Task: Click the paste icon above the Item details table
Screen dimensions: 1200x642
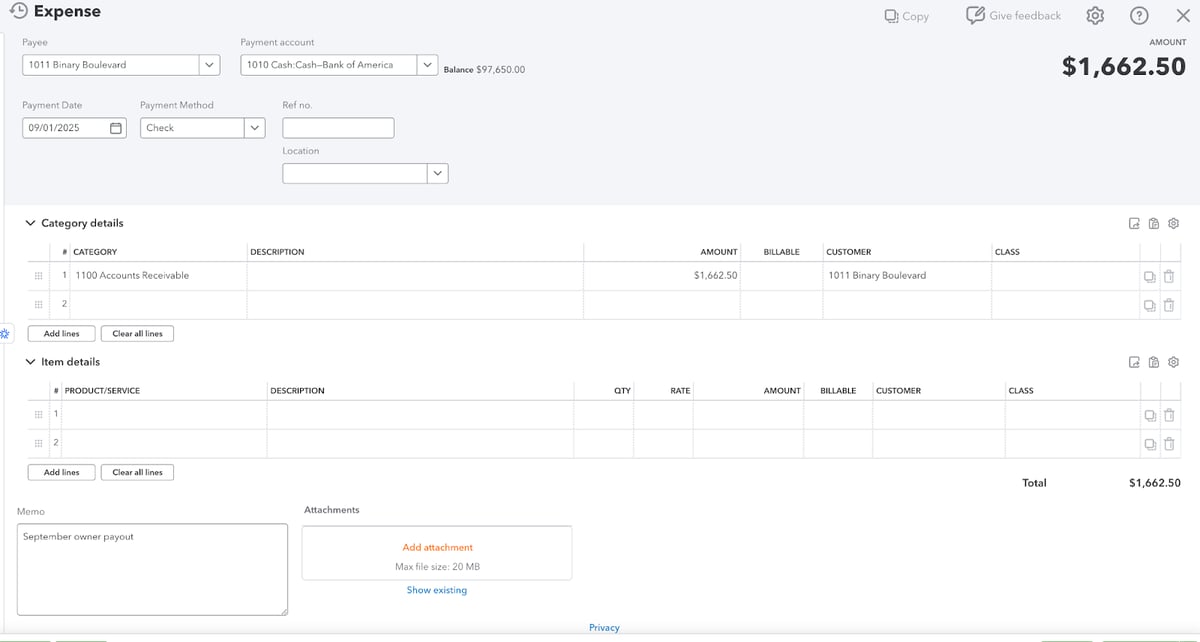Action: (x=1154, y=362)
